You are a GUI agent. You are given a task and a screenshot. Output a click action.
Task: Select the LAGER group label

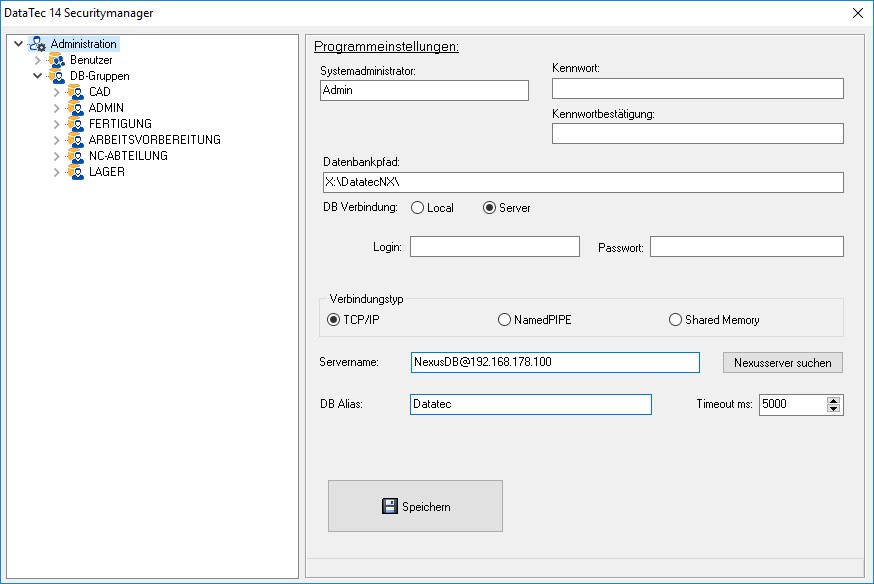click(x=107, y=172)
